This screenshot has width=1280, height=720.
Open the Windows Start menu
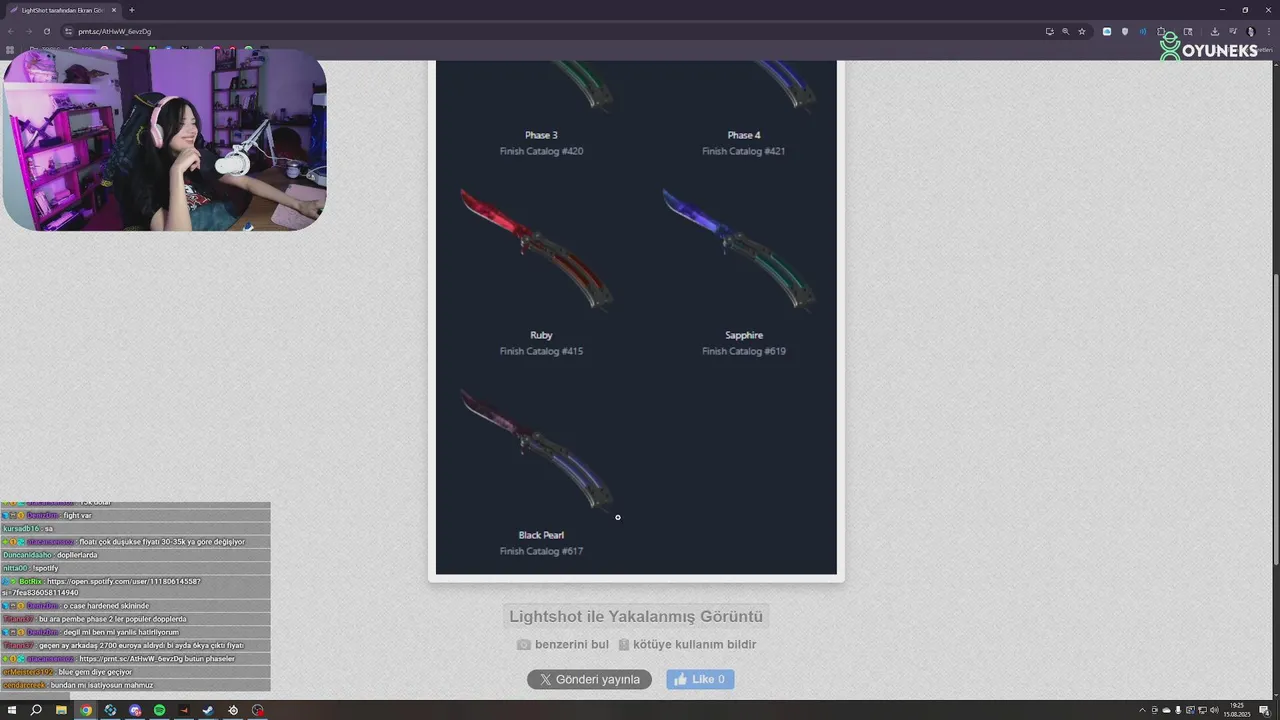point(11,710)
